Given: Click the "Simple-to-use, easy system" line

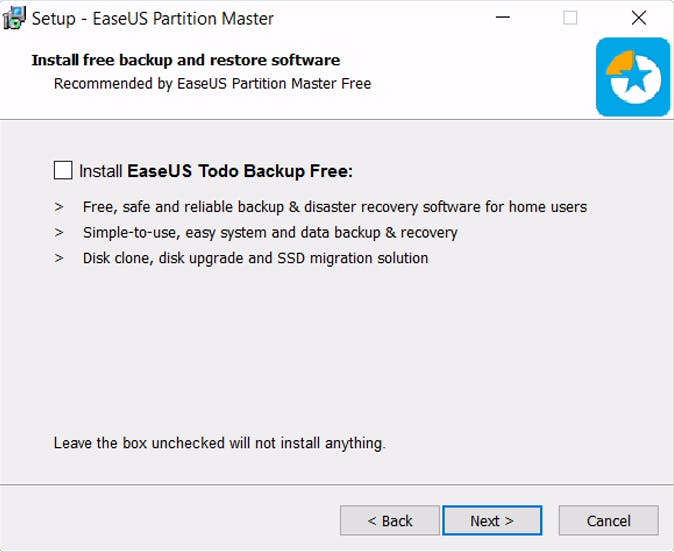Looking at the screenshot, I should 270,232.
